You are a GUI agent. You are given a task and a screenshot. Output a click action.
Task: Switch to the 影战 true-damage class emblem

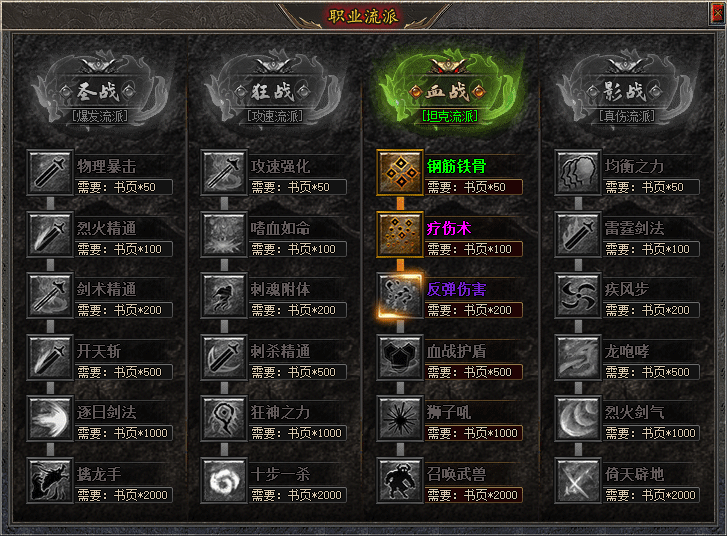[627, 91]
